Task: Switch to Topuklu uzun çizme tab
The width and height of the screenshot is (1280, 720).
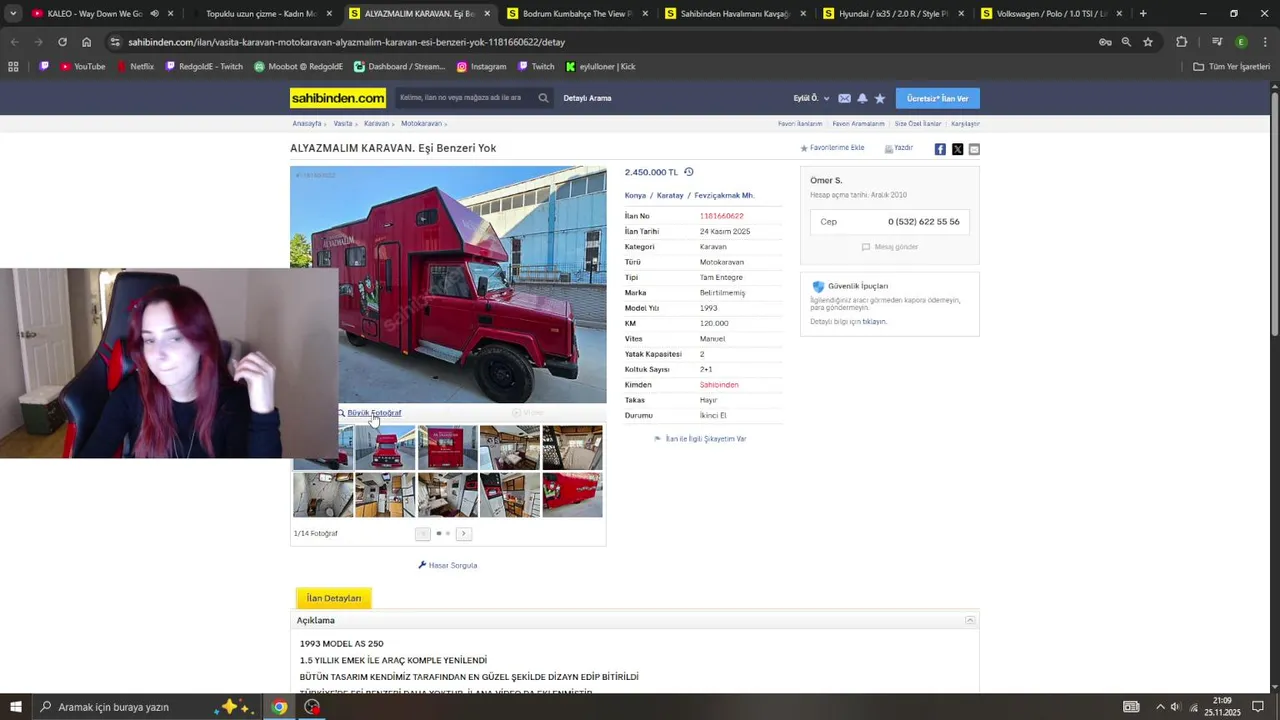Action: (x=260, y=14)
